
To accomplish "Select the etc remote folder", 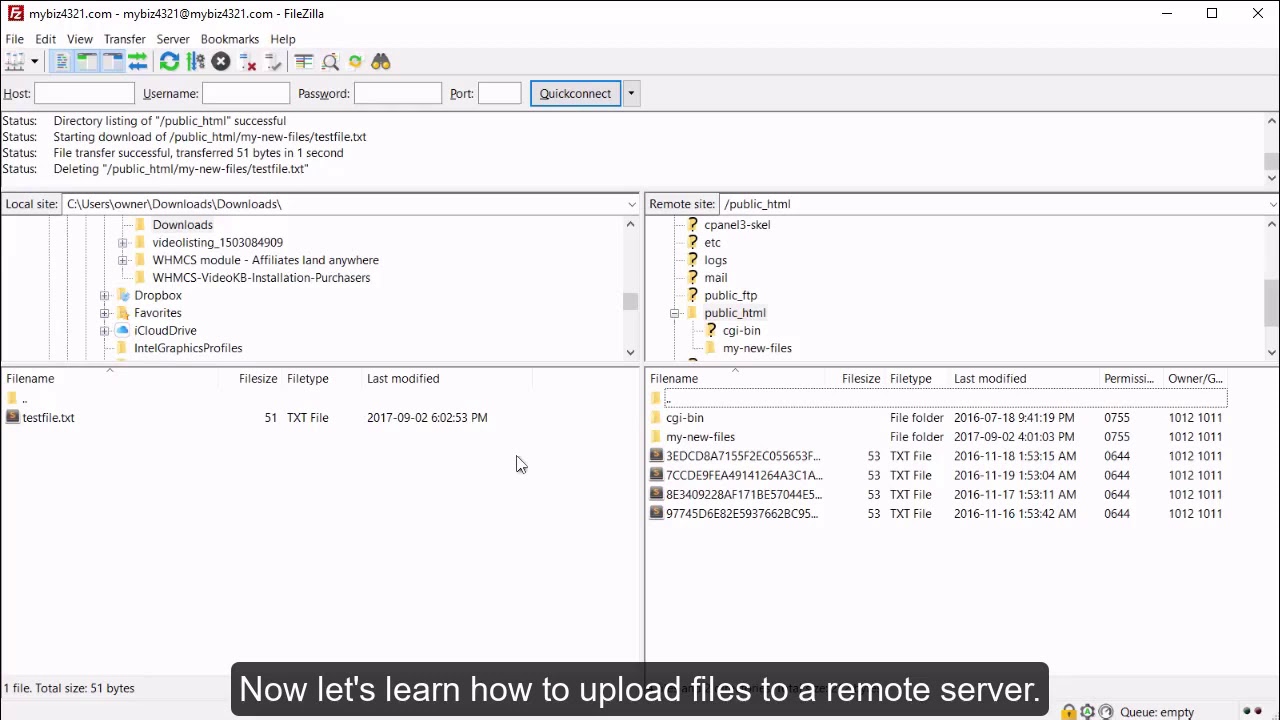I will click(x=712, y=242).
